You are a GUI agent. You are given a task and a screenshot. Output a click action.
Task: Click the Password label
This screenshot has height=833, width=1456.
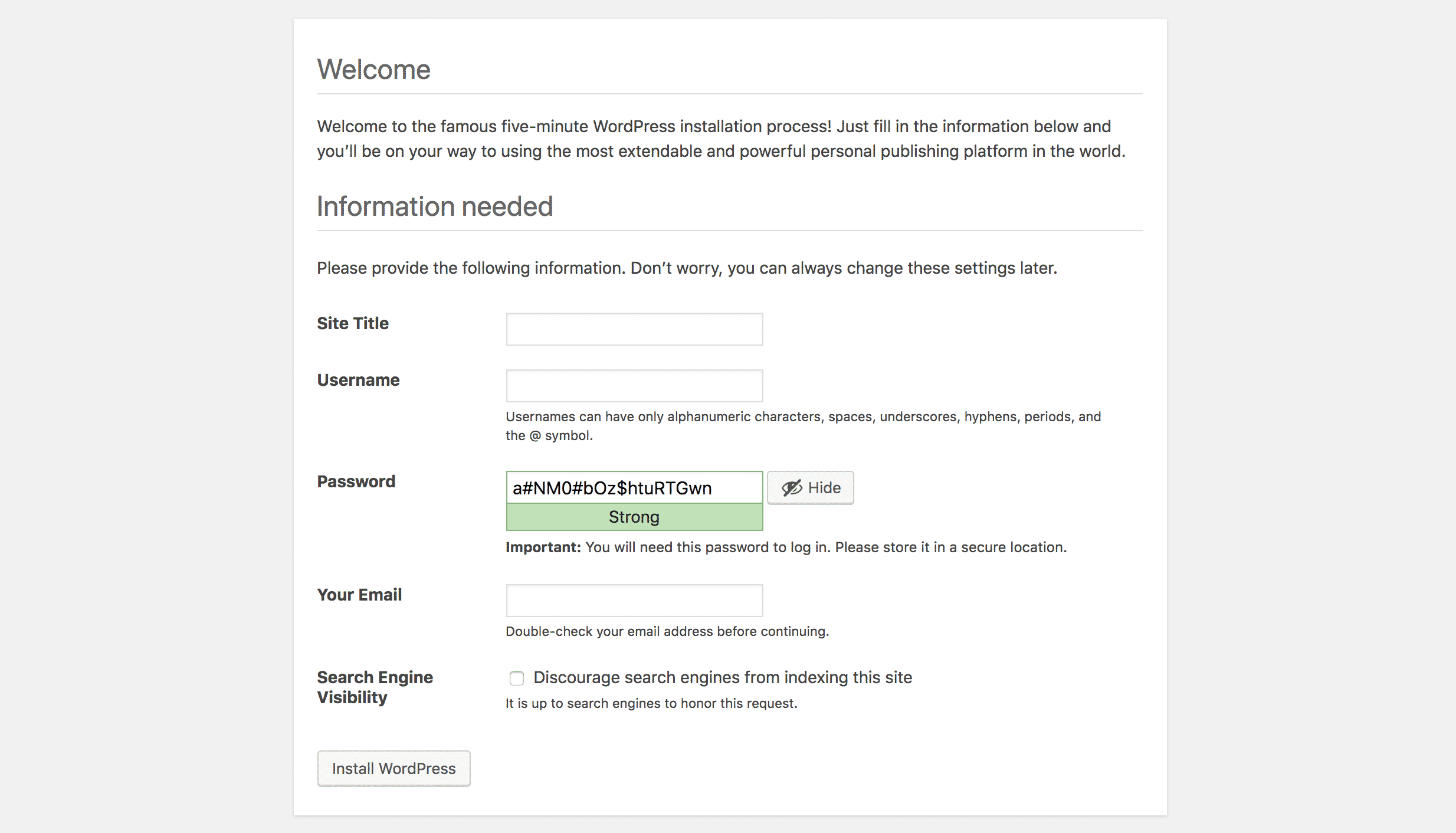(x=356, y=481)
